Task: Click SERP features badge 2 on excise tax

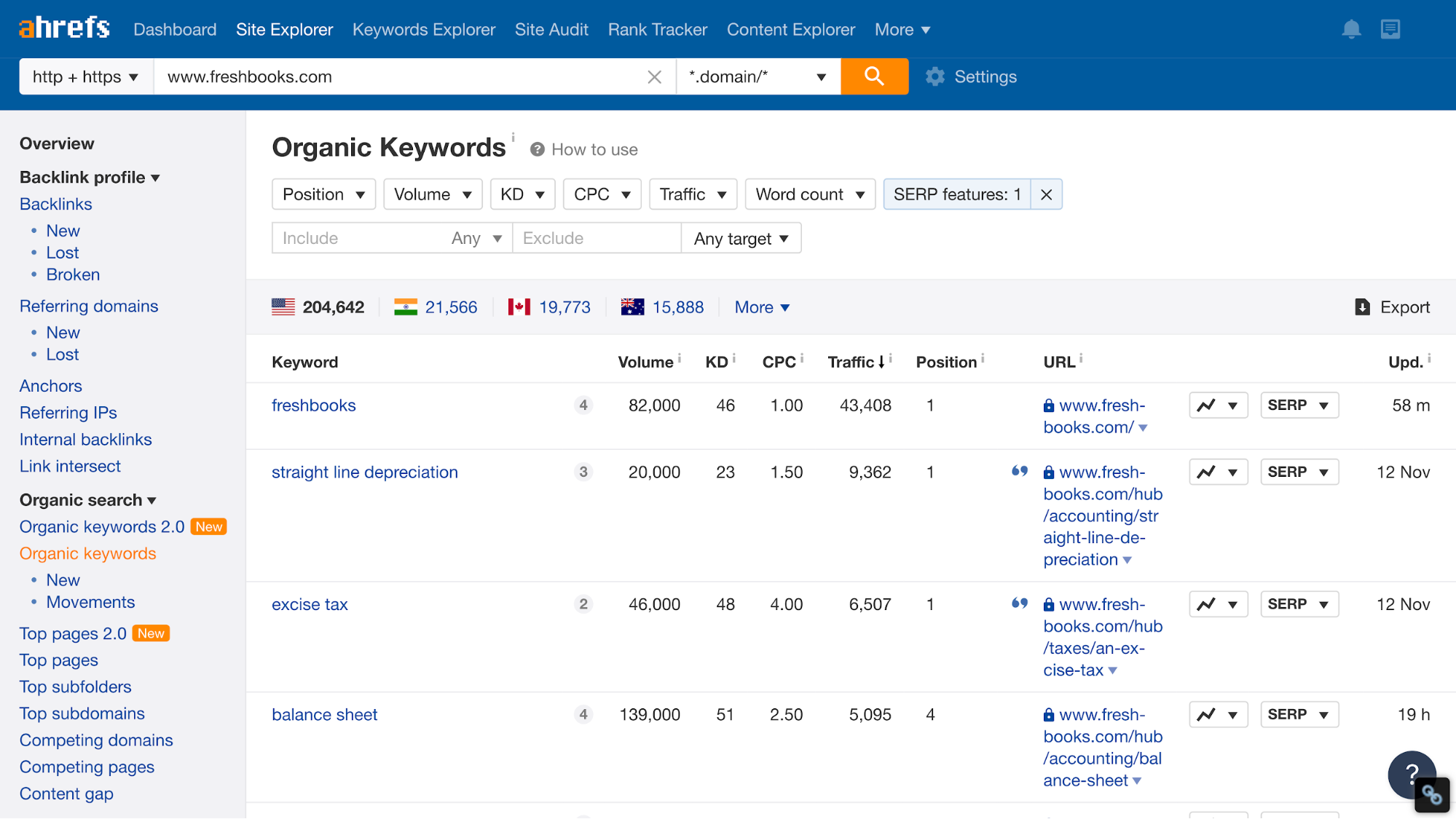Action: 583,604
